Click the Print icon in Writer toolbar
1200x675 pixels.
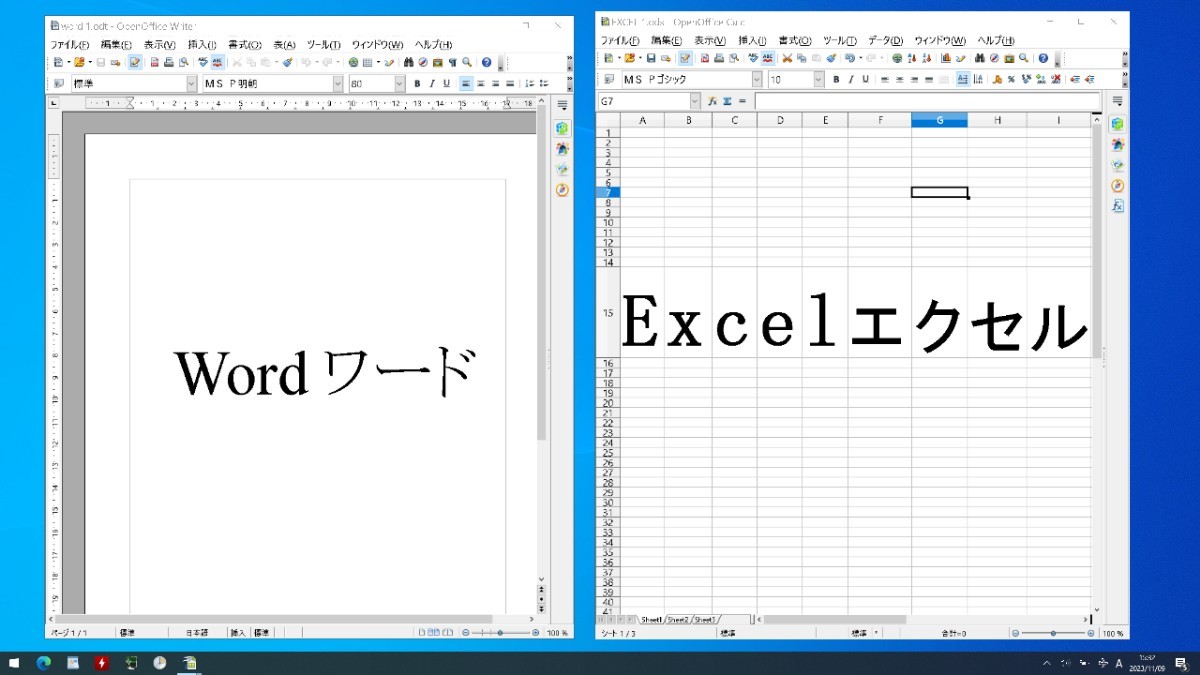[x=169, y=62]
